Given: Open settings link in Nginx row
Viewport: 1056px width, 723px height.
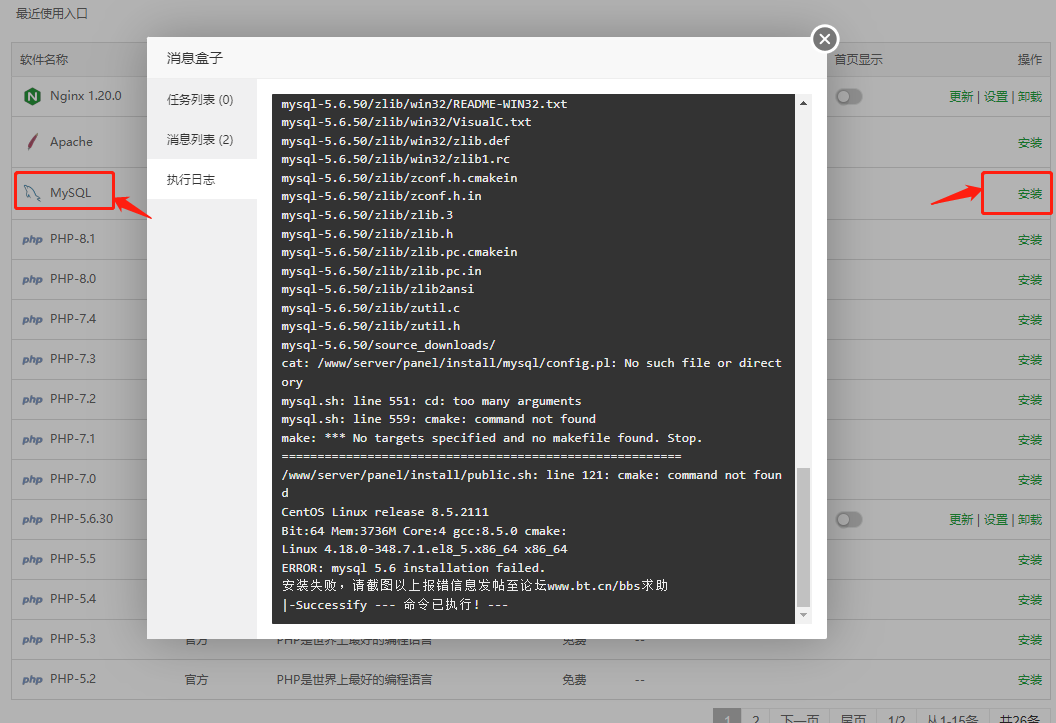Looking at the screenshot, I should pos(995,97).
